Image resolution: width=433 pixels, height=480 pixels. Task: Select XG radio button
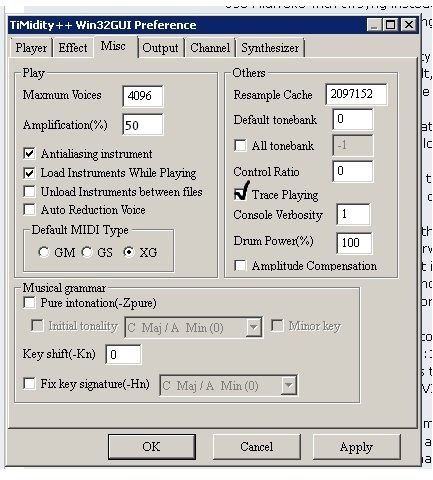coord(129,252)
